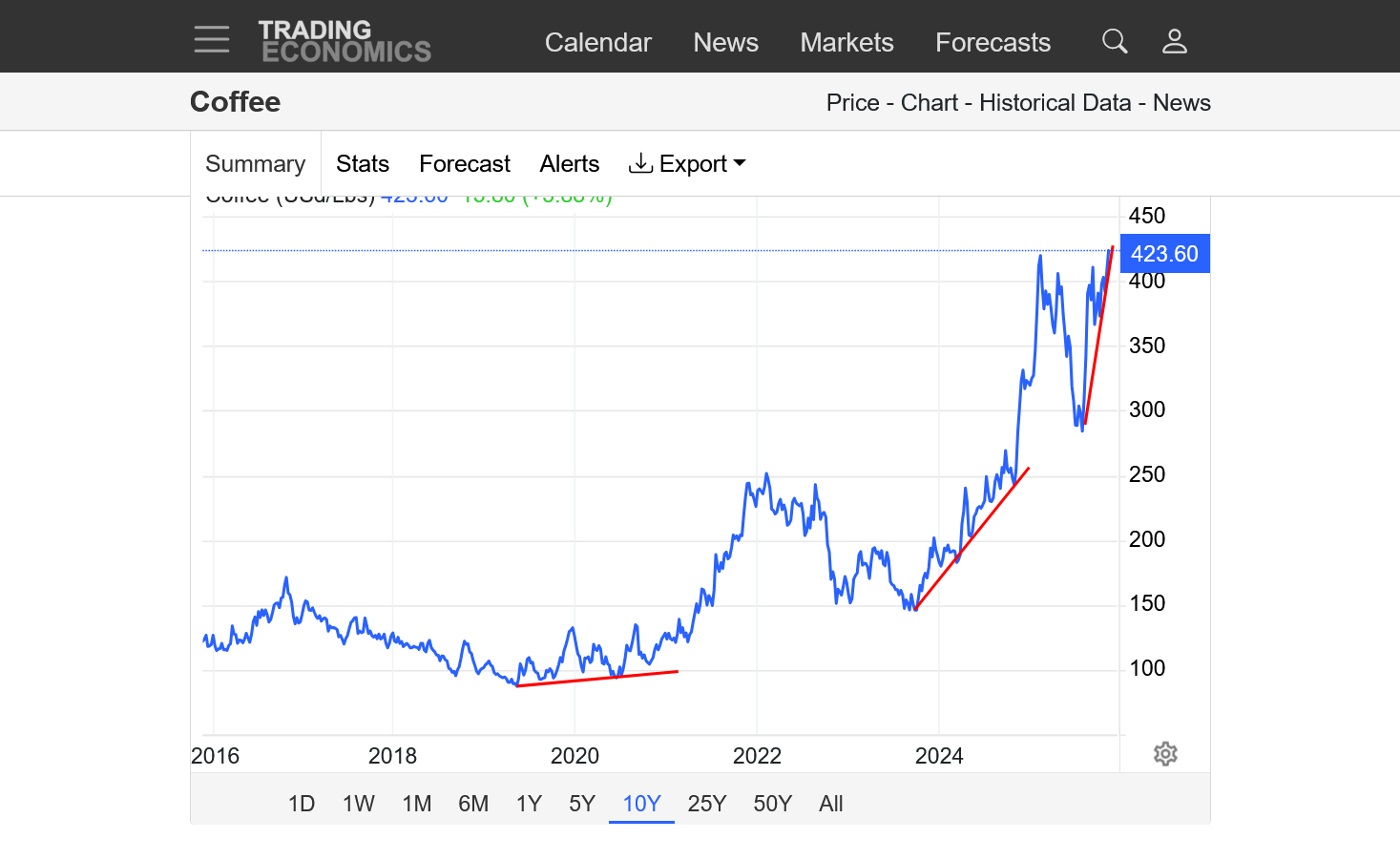Click the Trading Economics logo
Image resolution: width=1400 pixels, height=860 pixels.
[345, 41]
